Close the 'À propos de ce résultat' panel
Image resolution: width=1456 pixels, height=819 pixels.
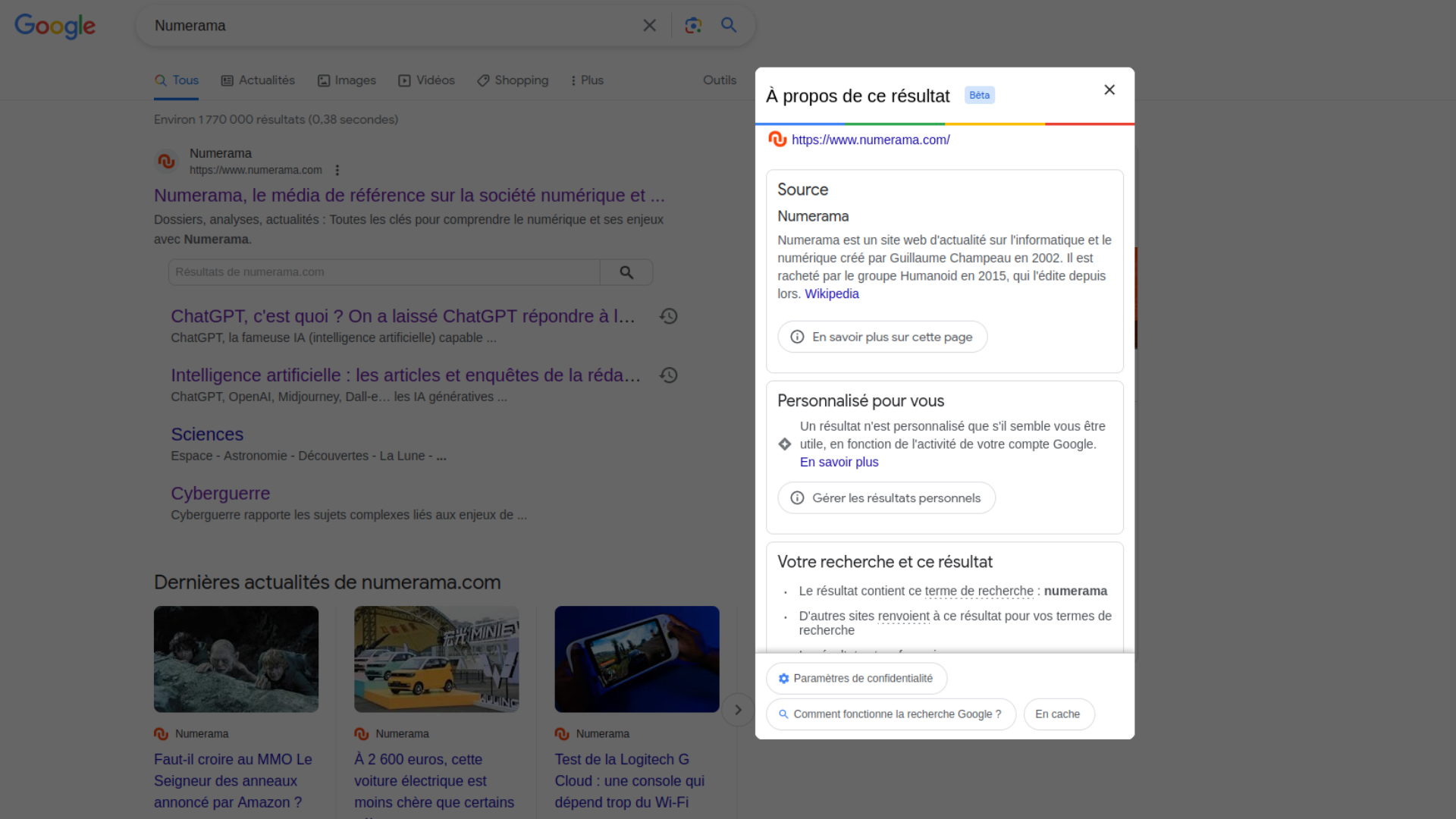[x=1109, y=90]
